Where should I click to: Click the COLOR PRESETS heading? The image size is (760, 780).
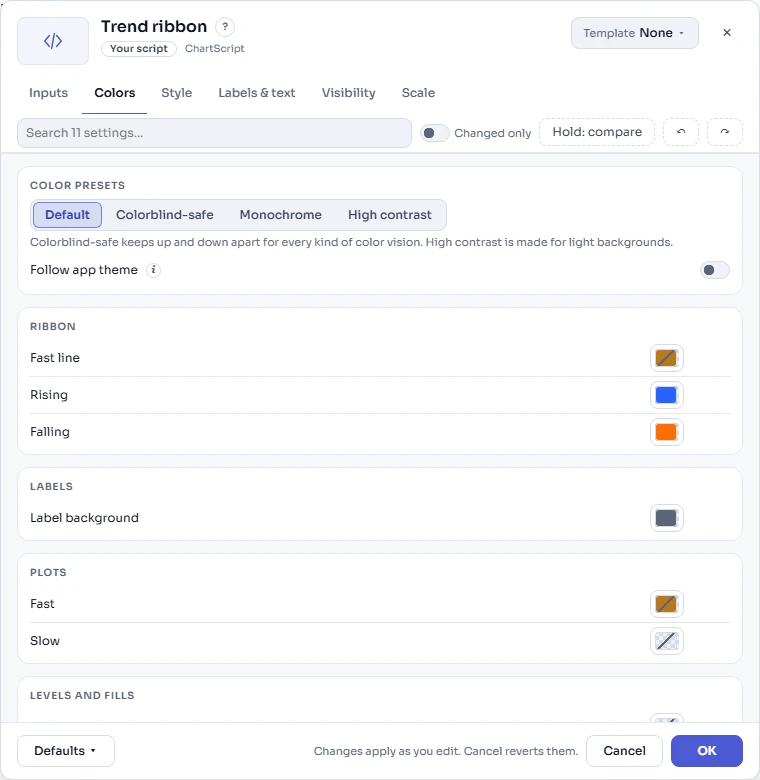78,186
